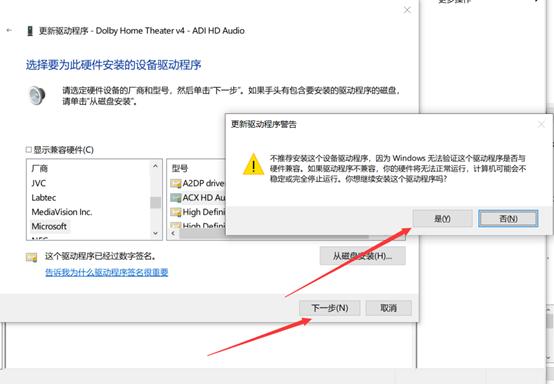Click manufacturer list scroll-up arrow
Image resolution: width=554 pixels, height=384 pixels.
155,166
